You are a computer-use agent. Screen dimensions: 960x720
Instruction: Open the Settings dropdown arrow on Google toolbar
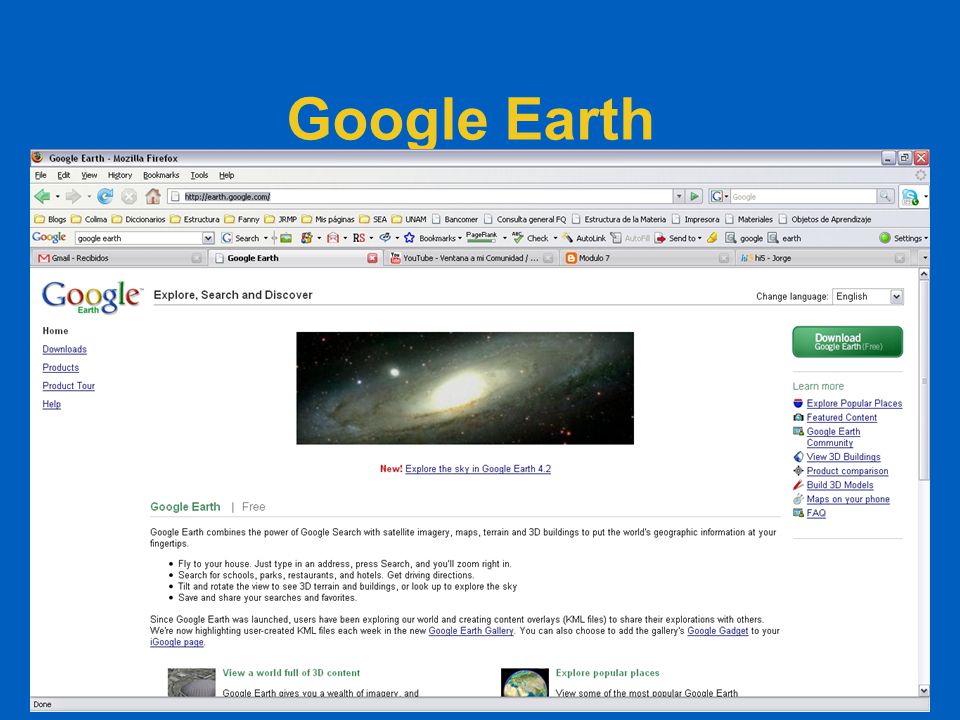click(926, 238)
